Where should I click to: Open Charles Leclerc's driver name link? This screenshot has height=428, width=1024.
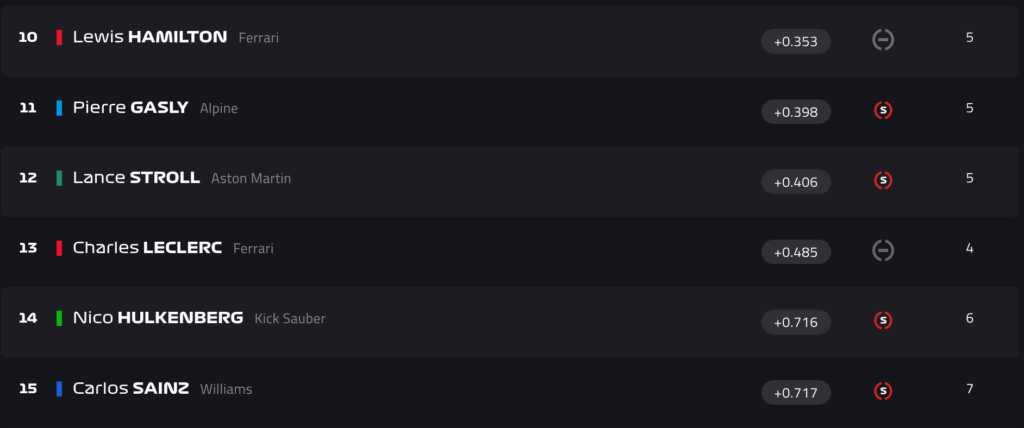click(x=147, y=248)
